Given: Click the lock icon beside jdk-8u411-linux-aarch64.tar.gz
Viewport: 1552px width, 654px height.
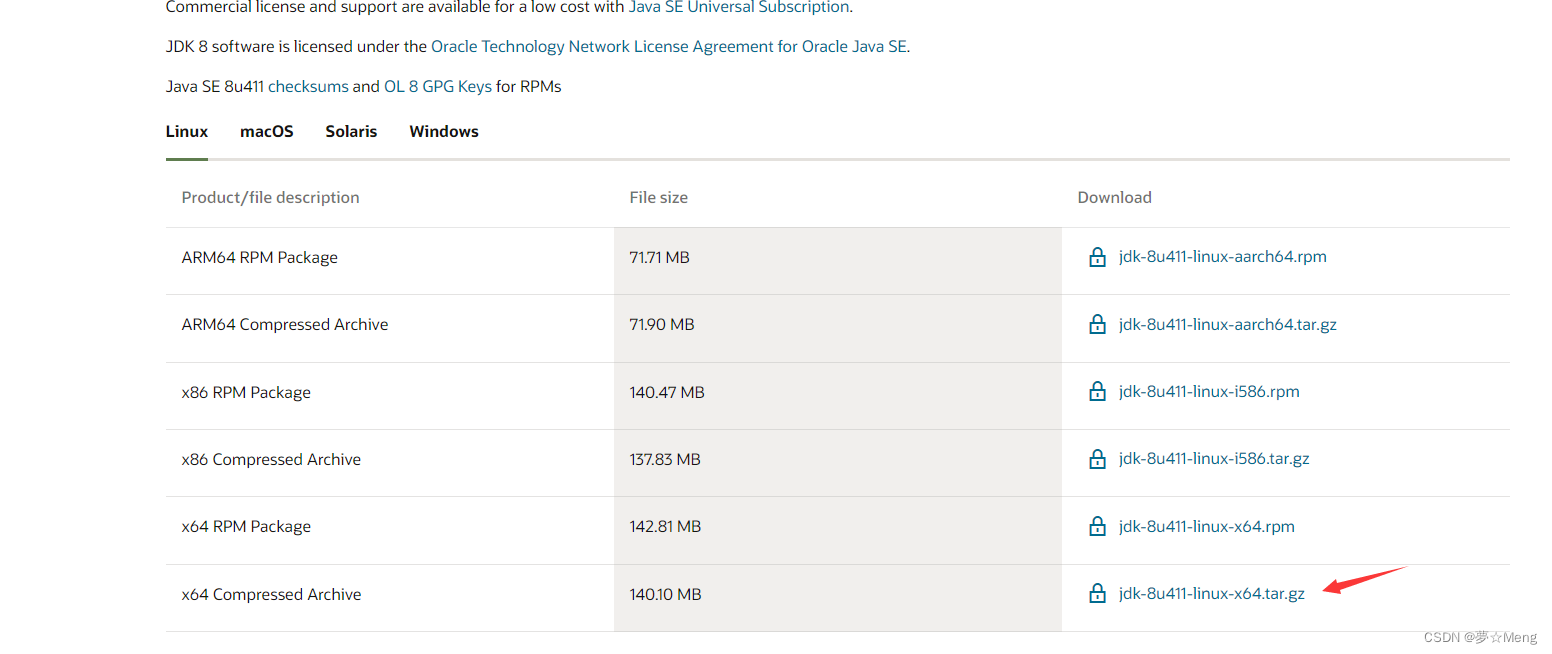Looking at the screenshot, I should (1097, 324).
